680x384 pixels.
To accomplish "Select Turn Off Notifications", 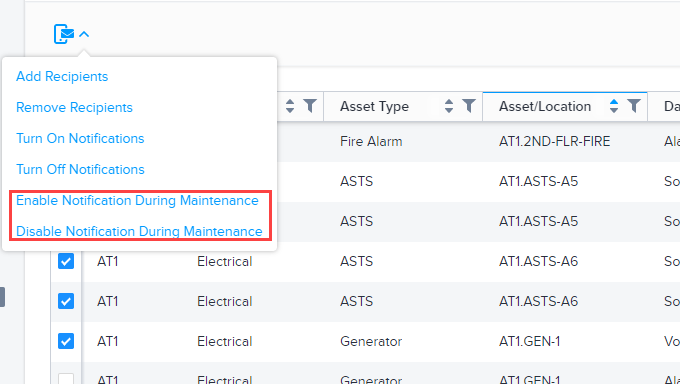I will [x=80, y=169].
